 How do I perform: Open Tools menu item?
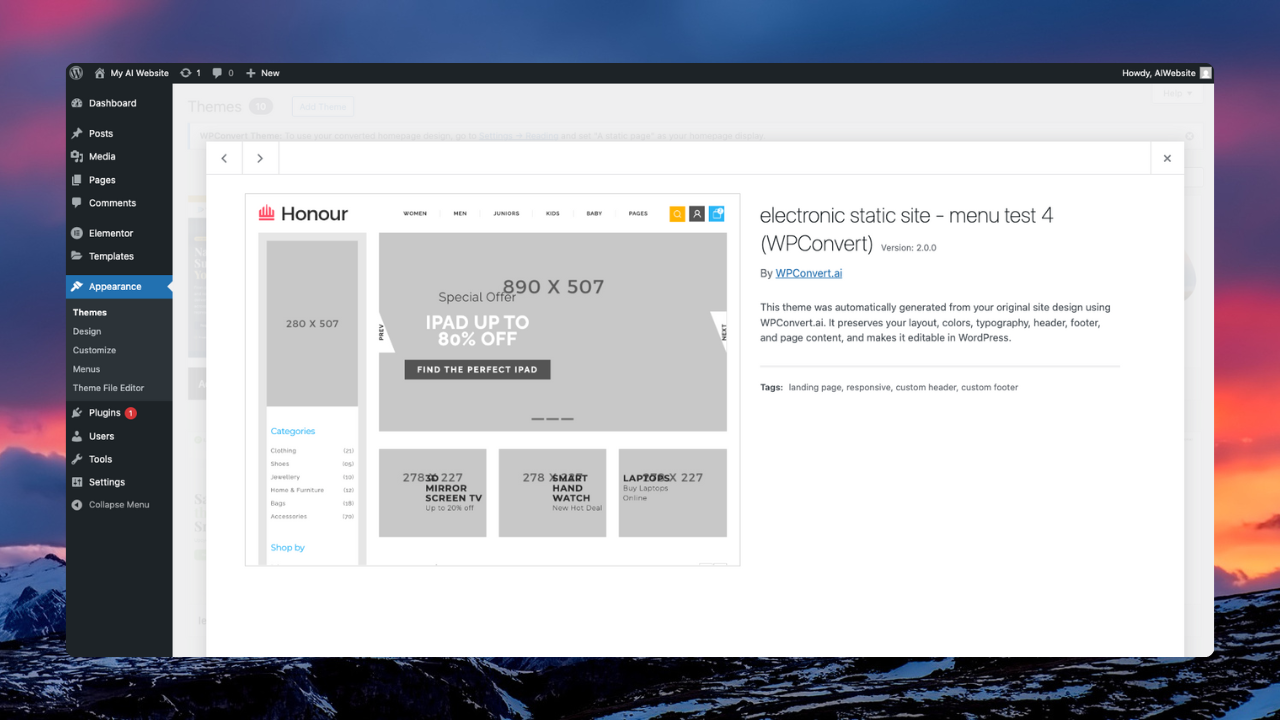pos(100,459)
